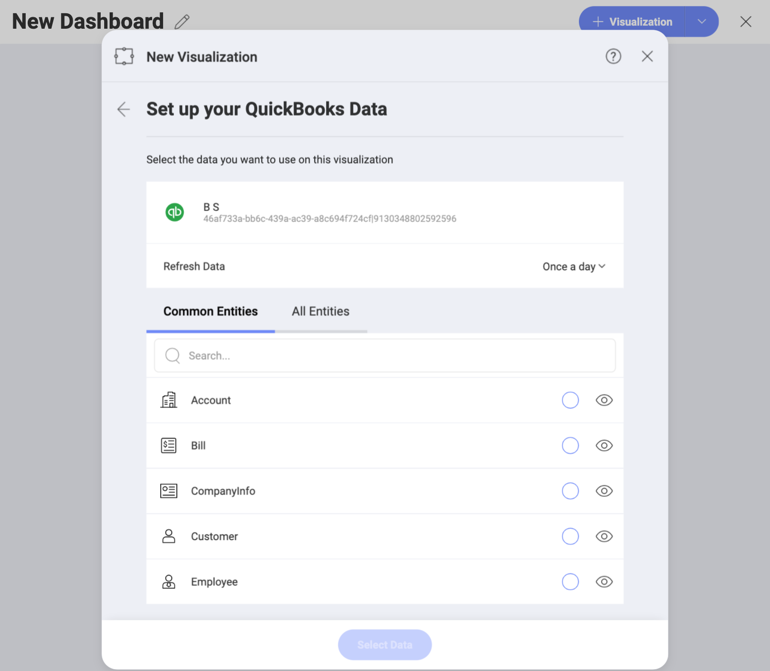Select the Account radio button
This screenshot has height=671, width=770.
click(570, 400)
